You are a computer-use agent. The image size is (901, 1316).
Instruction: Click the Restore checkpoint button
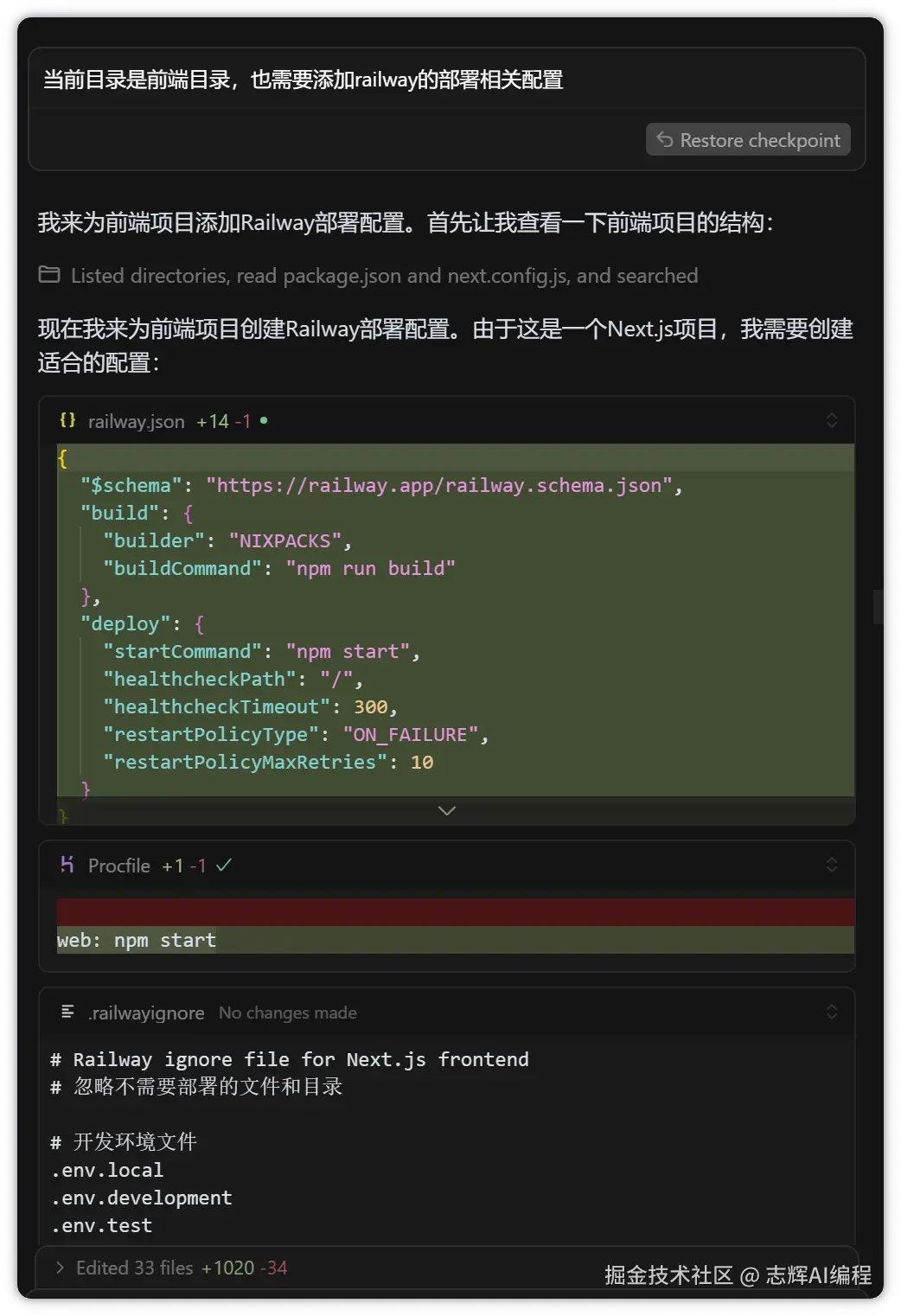tap(748, 140)
